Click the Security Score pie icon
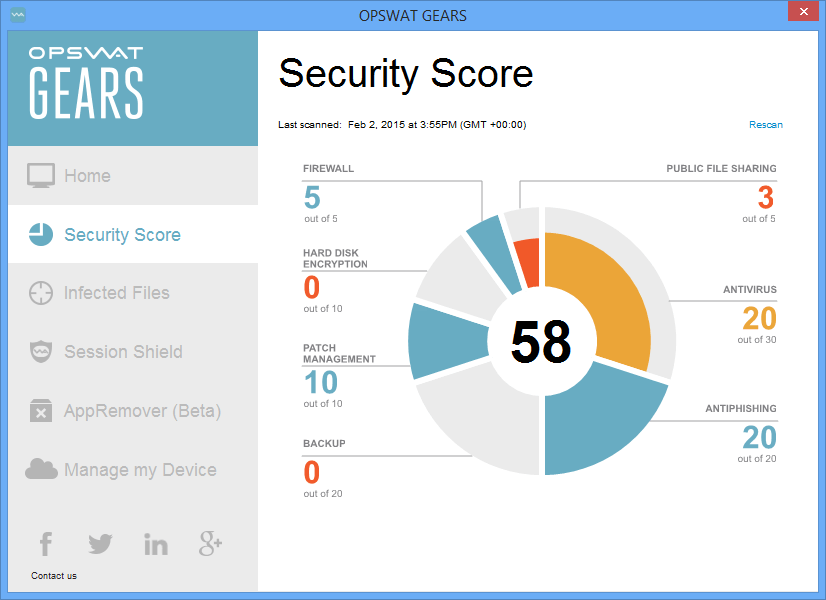The image size is (826, 600). tap(41, 234)
